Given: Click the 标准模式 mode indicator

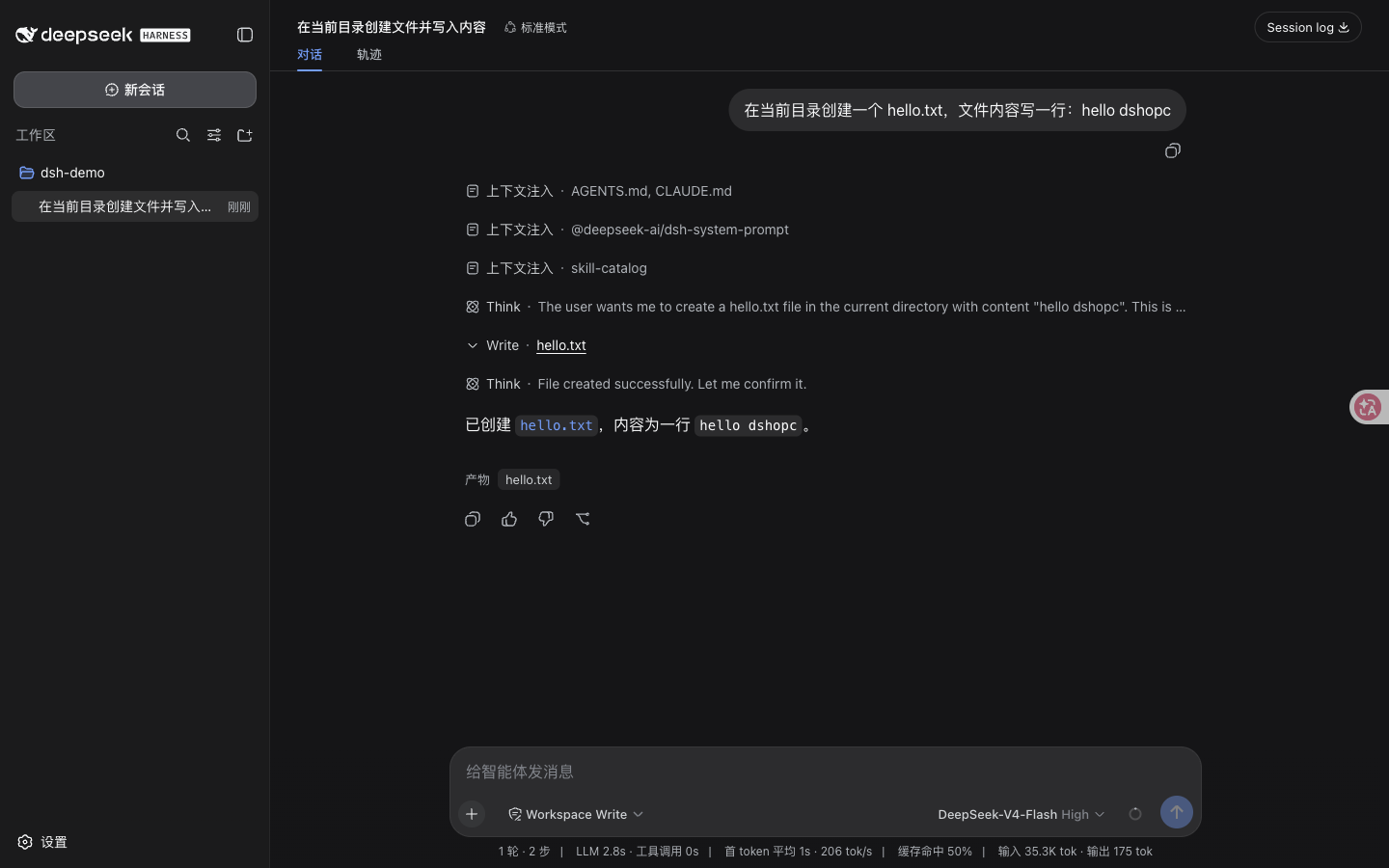Looking at the screenshot, I should 535,28.
